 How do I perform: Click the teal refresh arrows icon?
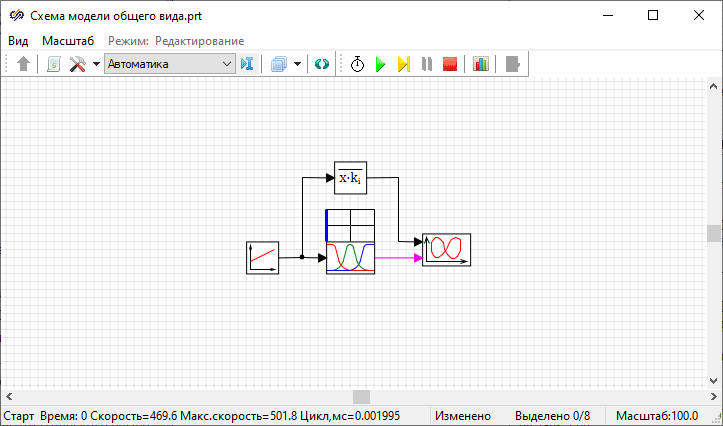point(322,64)
